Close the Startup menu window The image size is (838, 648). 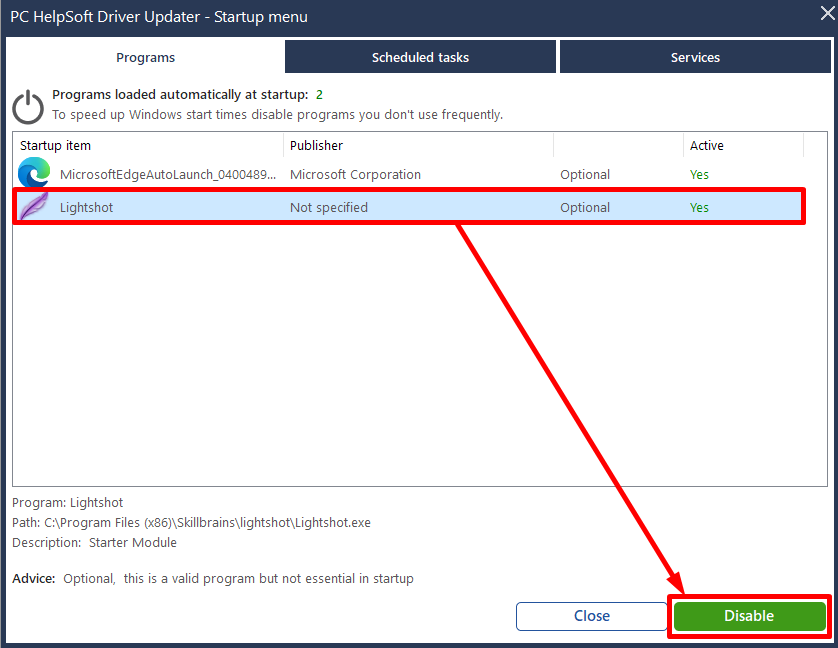(827, 13)
